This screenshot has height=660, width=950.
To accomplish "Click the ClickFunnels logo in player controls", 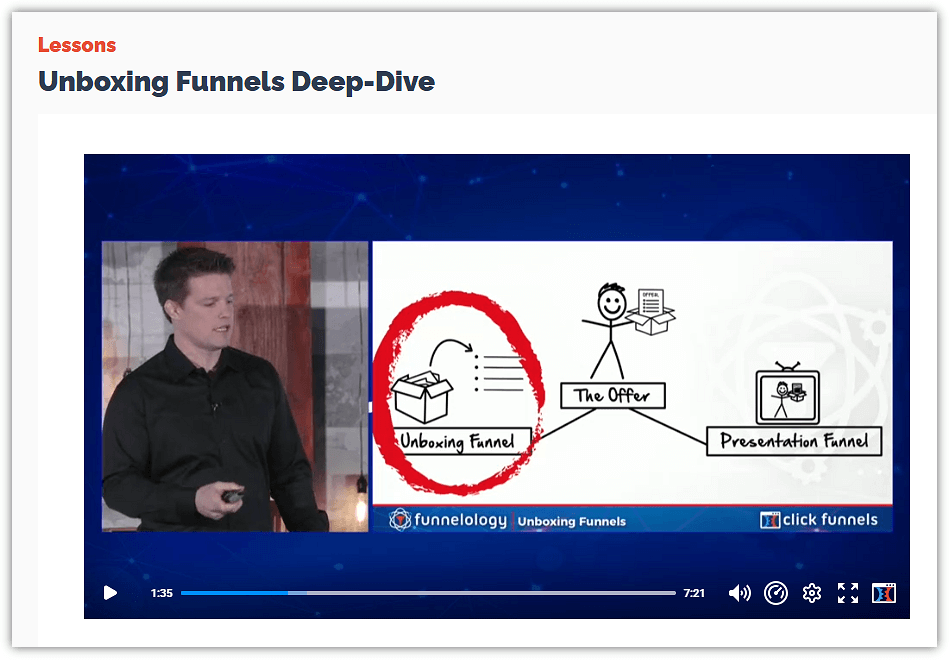I will (x=884, y=593).
